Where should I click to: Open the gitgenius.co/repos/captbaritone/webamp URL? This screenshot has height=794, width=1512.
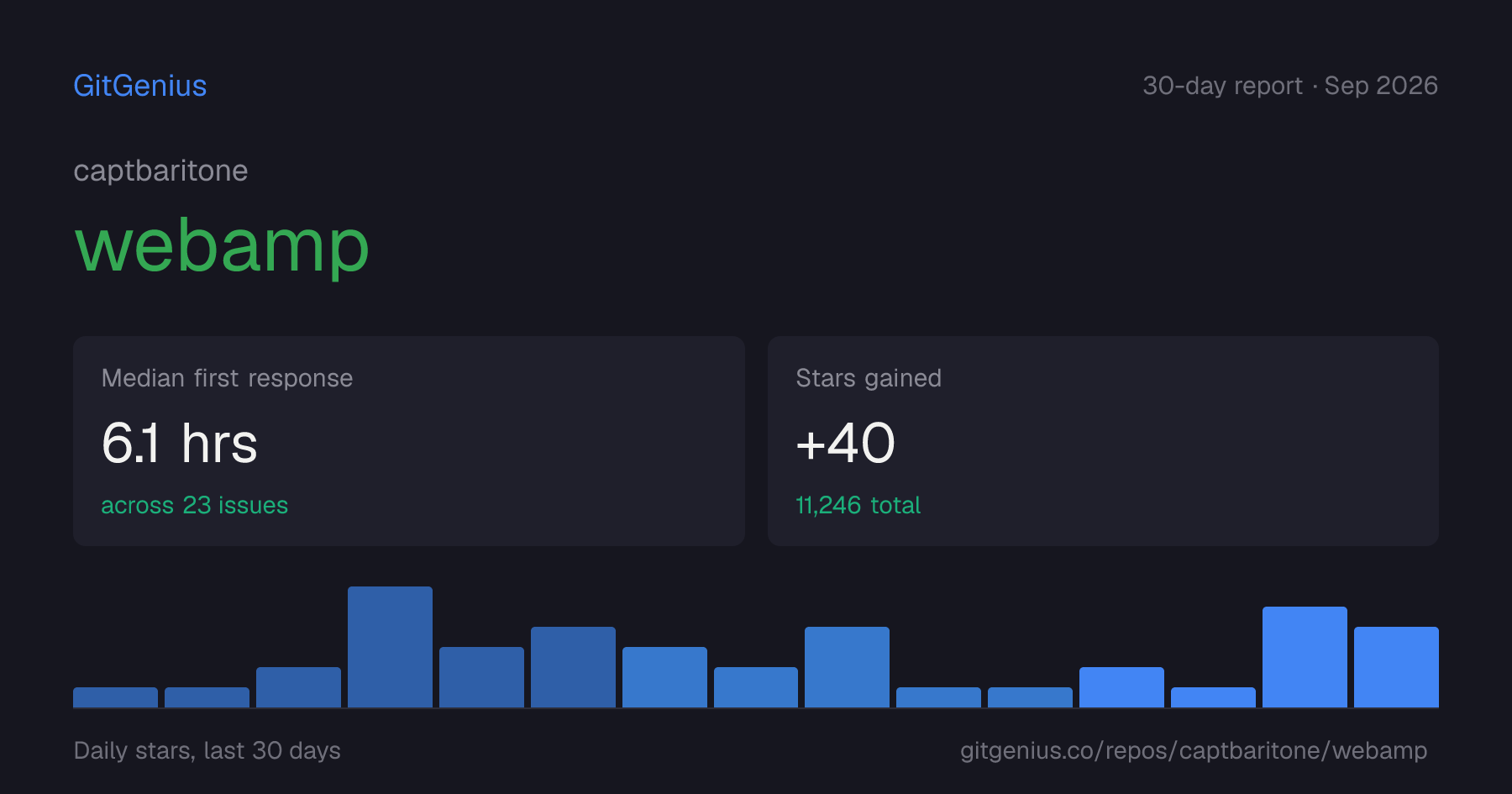[x=1194, y=750]
